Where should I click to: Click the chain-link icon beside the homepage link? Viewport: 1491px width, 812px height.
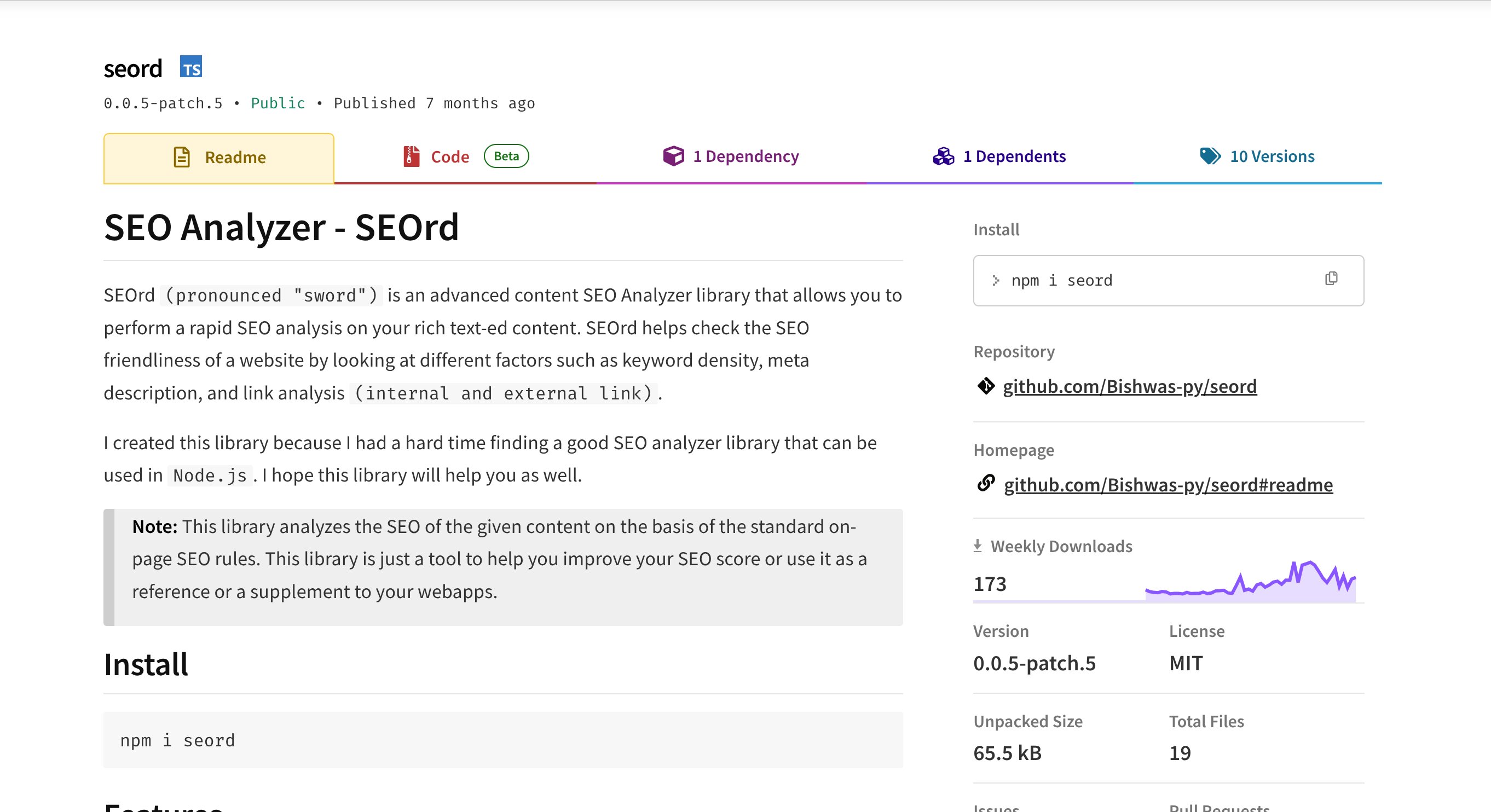(x=986, y=485)
